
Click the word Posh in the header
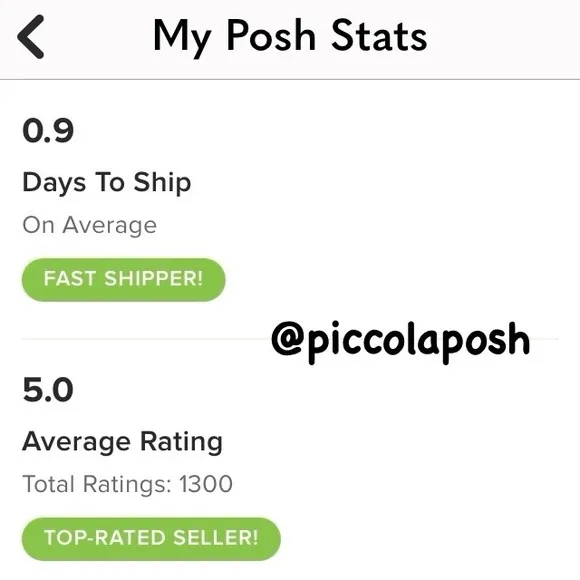(x=271, y=35)
